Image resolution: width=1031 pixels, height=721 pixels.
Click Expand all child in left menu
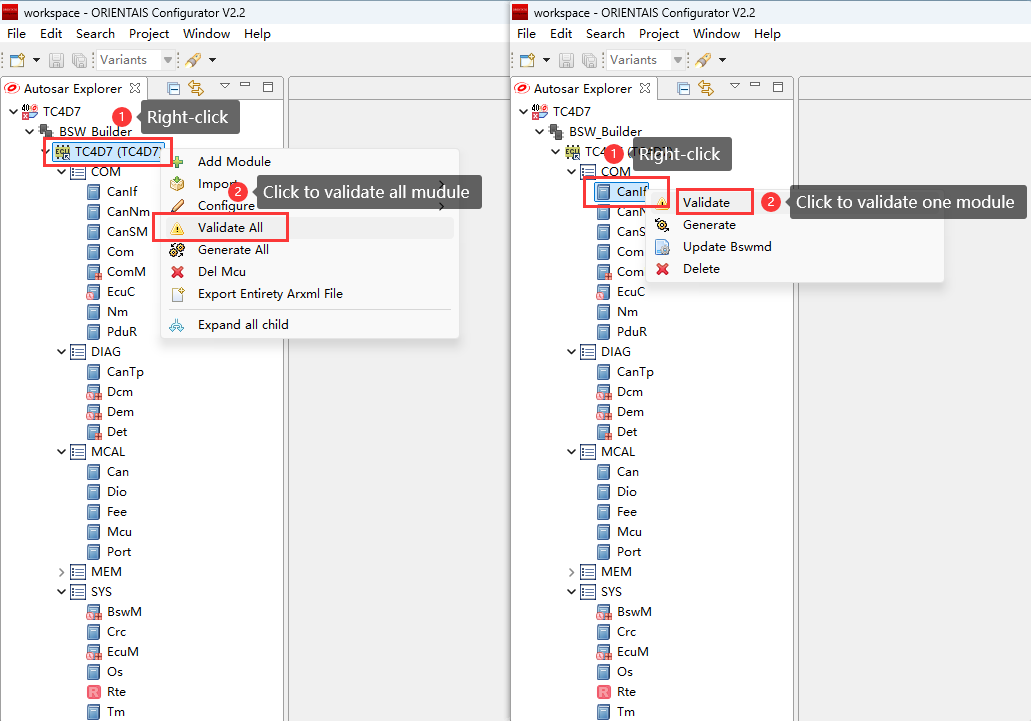click(x=242, y=325)
